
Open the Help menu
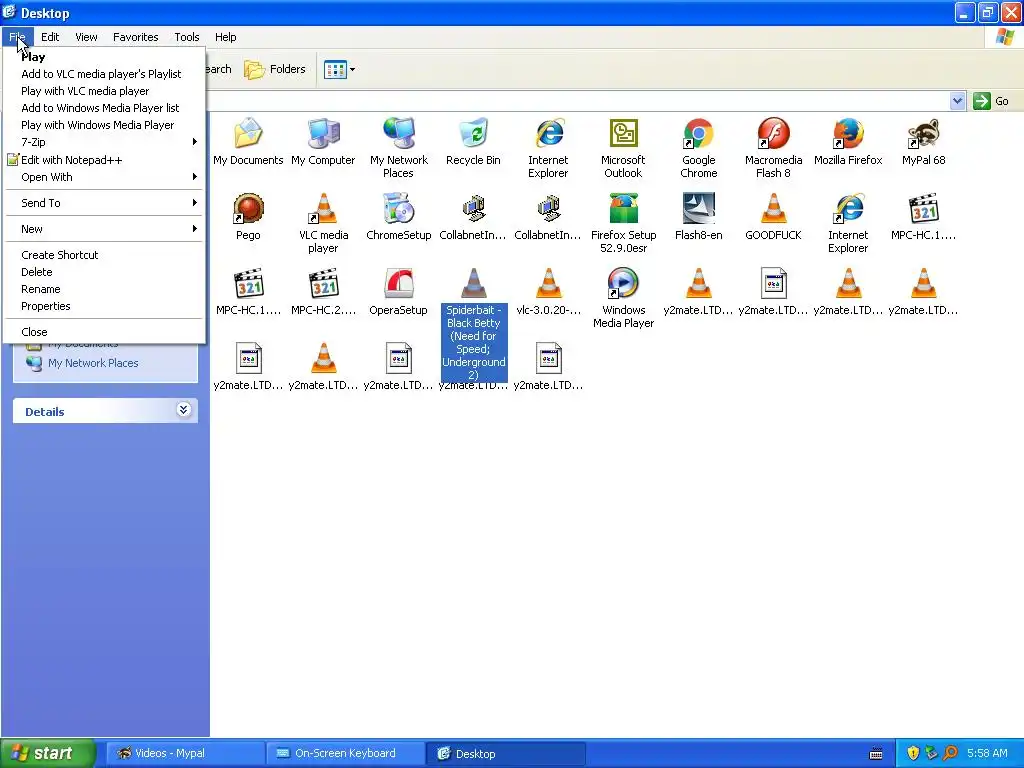tap(226, 37)
